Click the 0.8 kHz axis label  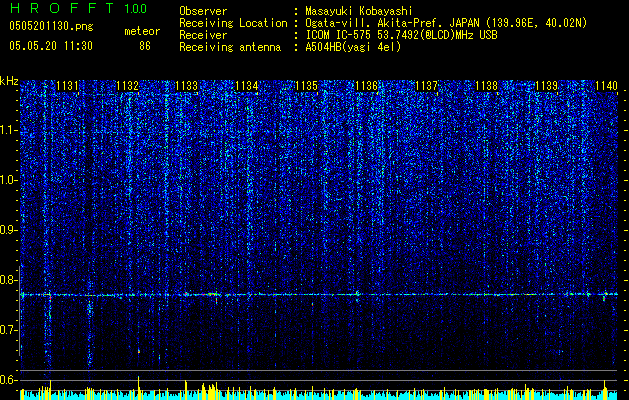pos(9,280)
